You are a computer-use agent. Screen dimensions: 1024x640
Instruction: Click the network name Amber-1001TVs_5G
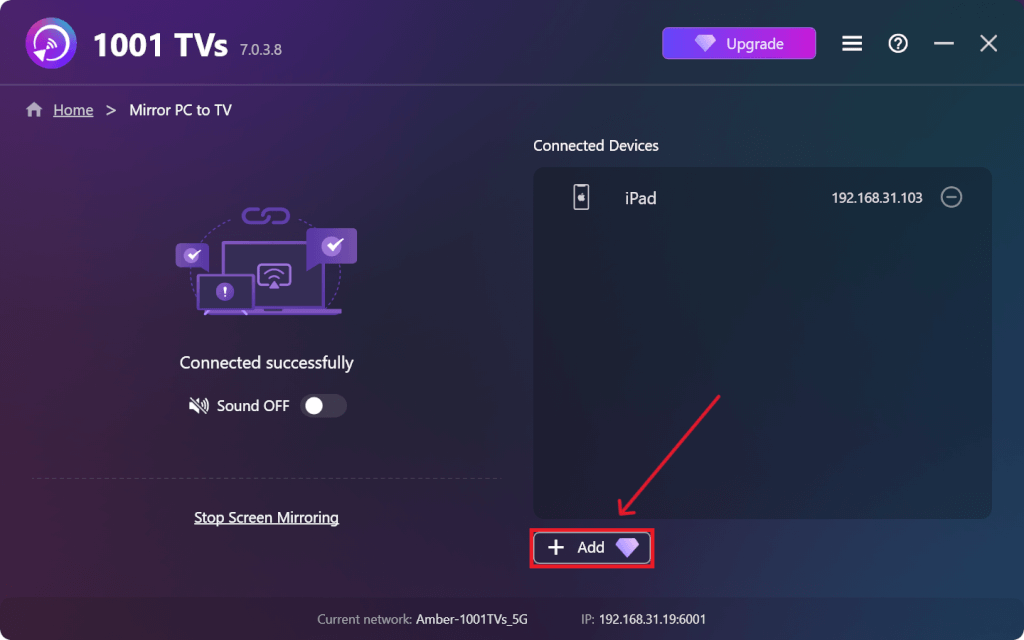point(472,619)
